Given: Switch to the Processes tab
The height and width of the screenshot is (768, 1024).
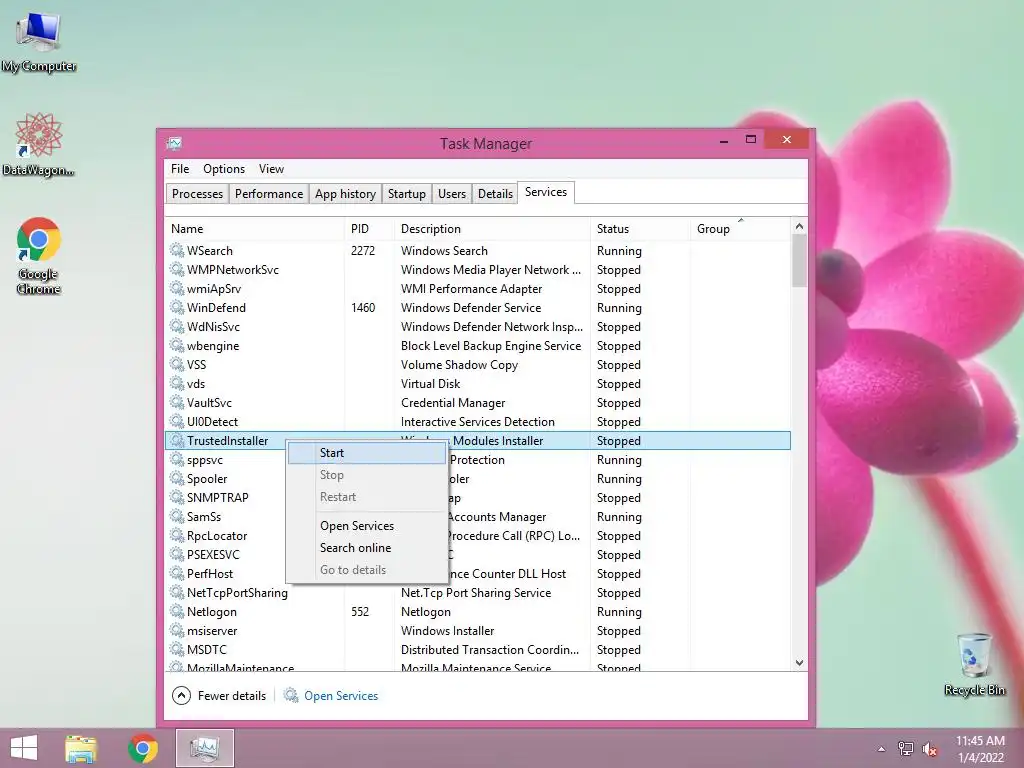Looking at the screenshot, I should [197, 194].
